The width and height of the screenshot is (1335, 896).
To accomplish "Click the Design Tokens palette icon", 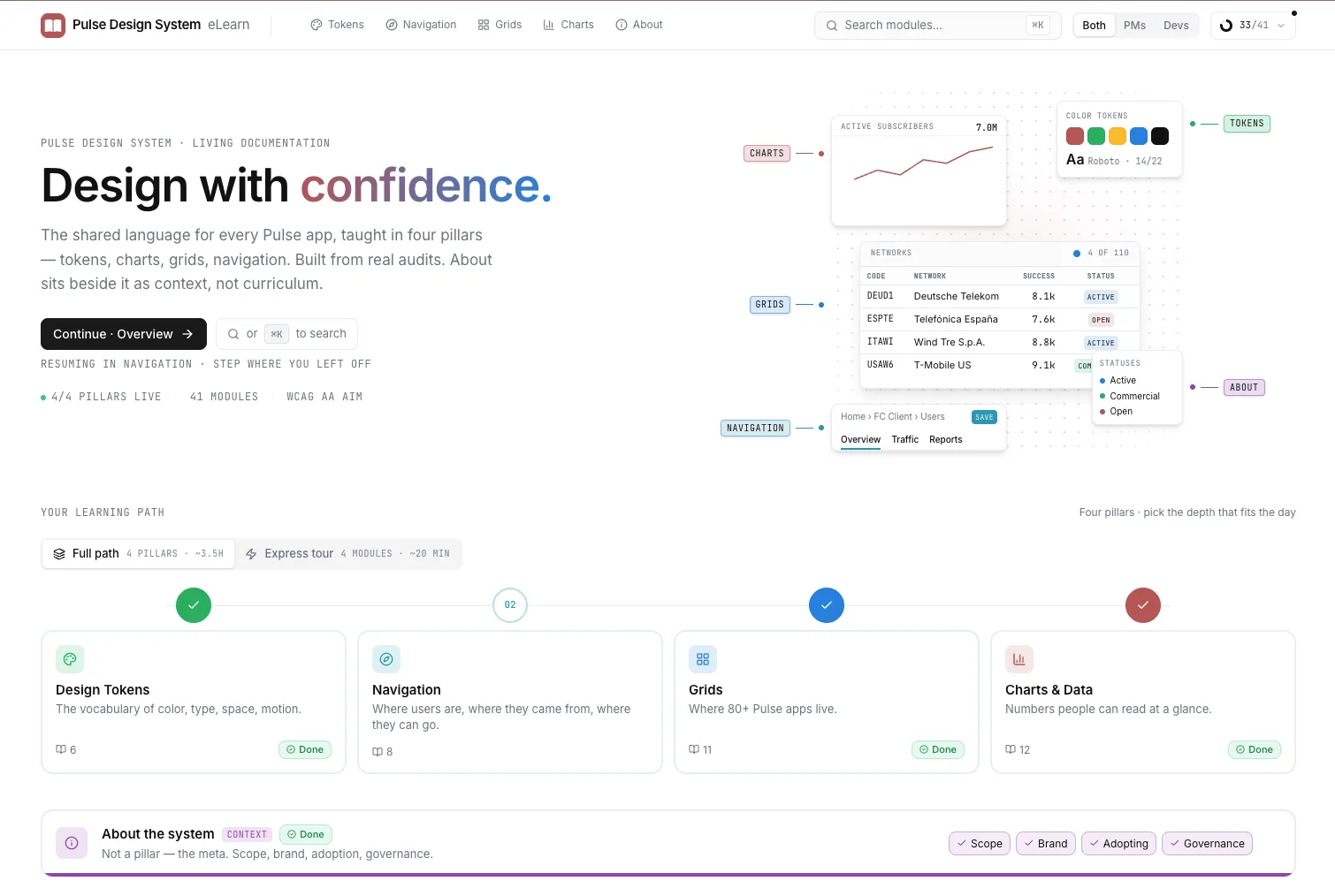I will pos(70,659).
